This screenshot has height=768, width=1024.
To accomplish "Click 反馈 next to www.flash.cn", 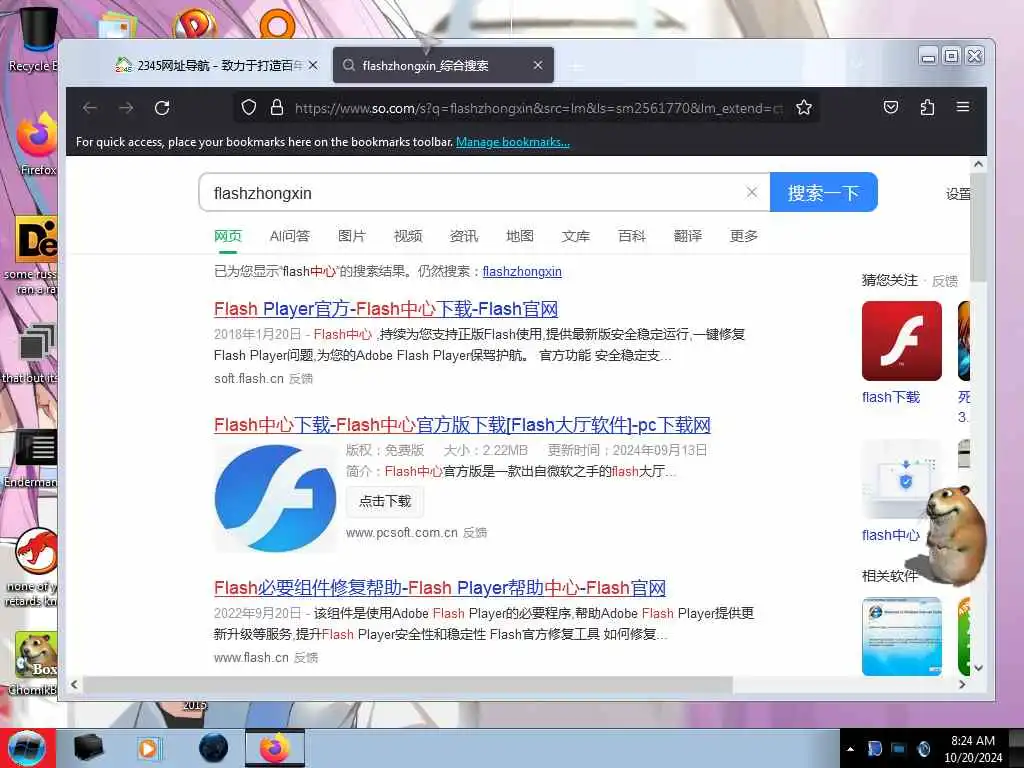I will tap(306, 658).
